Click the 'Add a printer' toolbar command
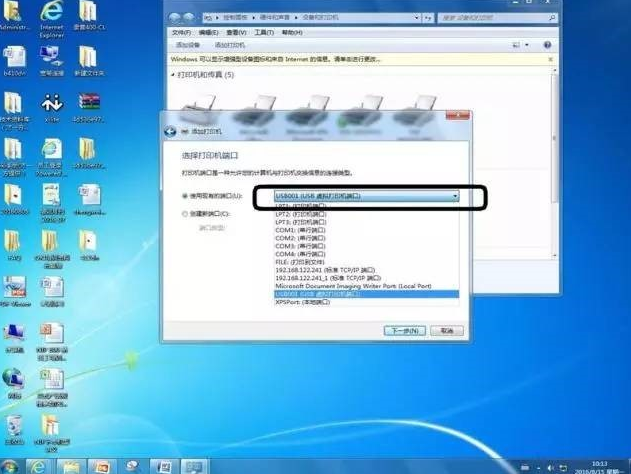 232,45
